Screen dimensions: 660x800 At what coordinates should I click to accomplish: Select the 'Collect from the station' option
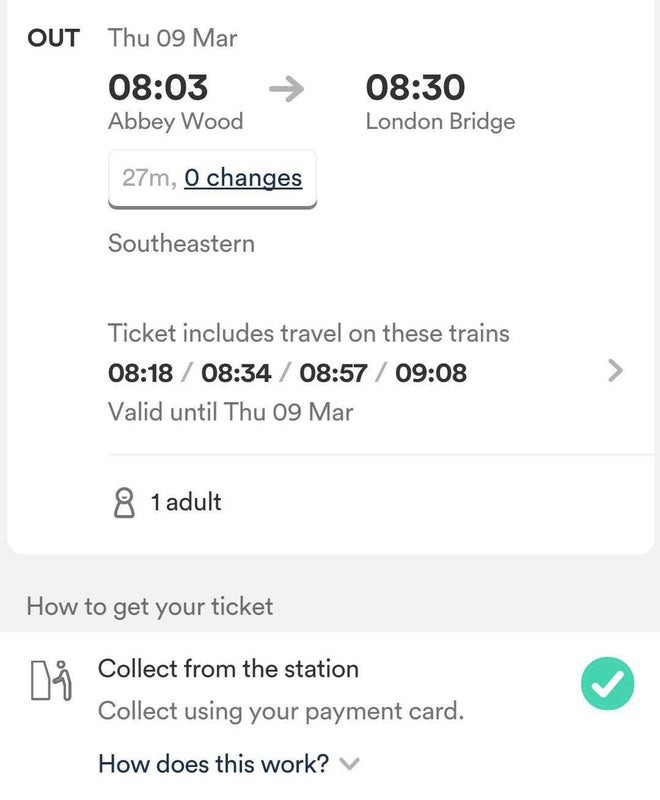[228, 668]
